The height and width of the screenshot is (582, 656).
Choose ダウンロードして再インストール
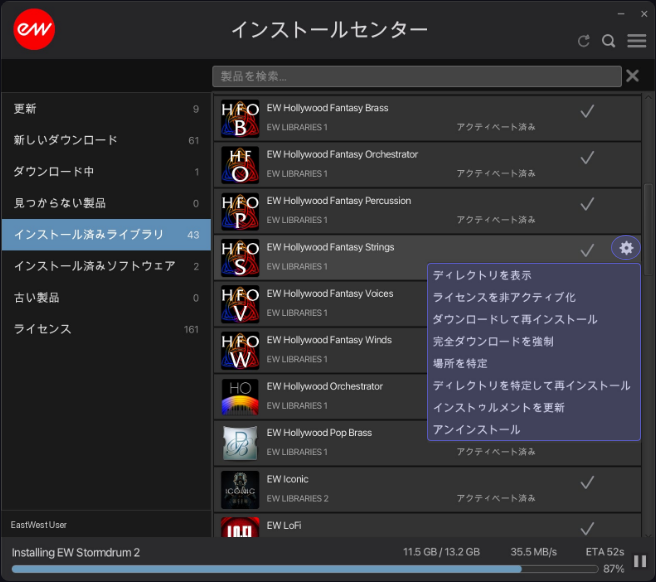click(x=533, y=319)
